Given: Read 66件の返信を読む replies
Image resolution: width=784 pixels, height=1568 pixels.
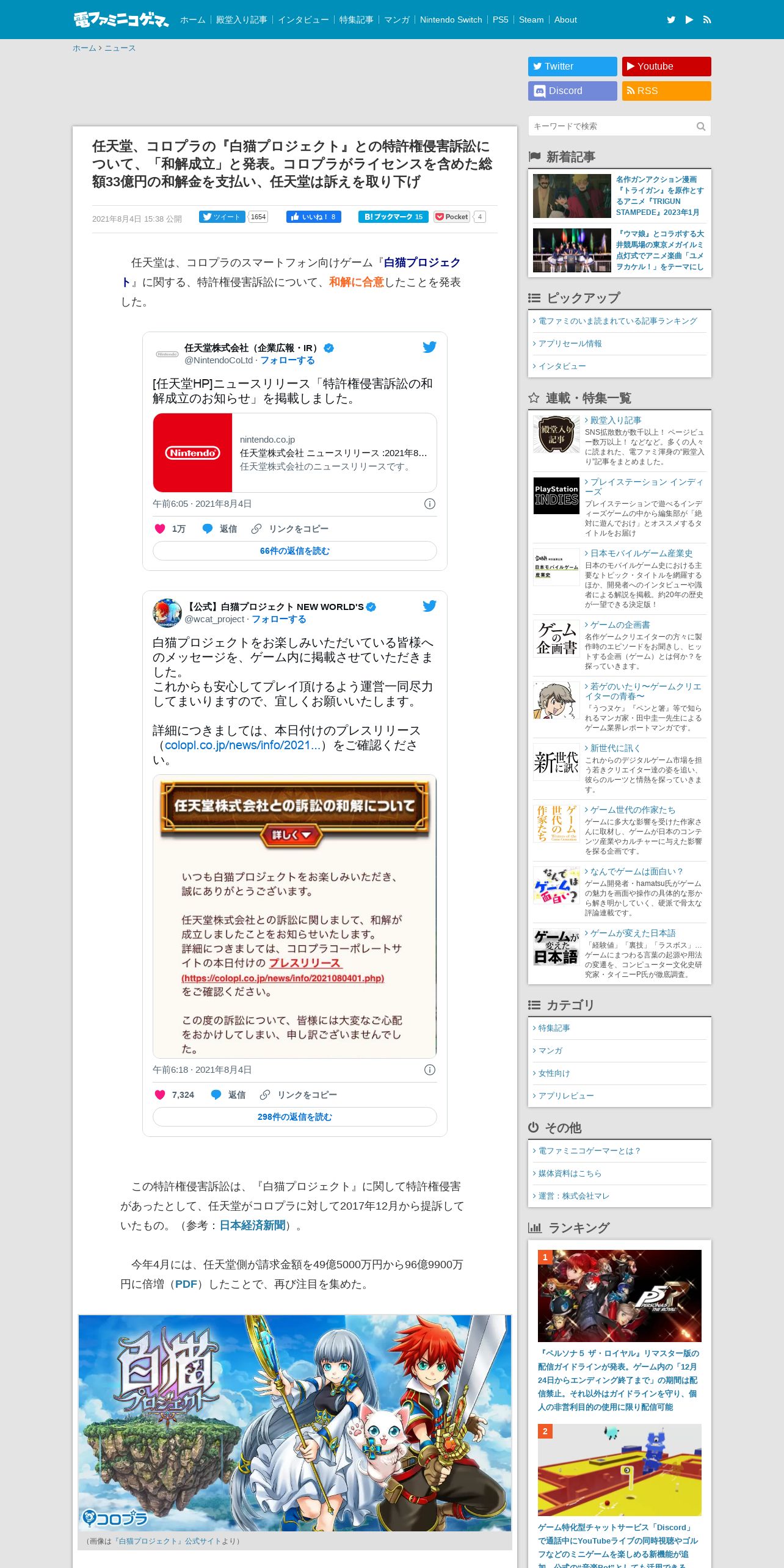Looking at the screenshot, I should click(295, 551).
